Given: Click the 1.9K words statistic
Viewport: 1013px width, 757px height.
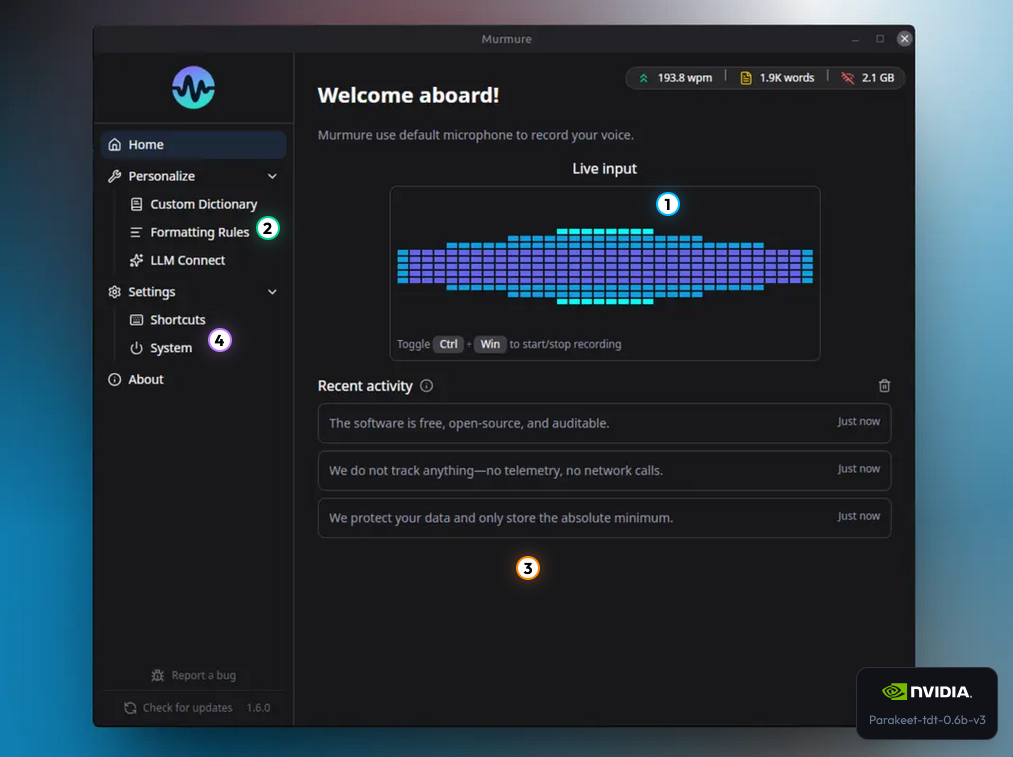Looking at the screenshot, I should 786,78.
